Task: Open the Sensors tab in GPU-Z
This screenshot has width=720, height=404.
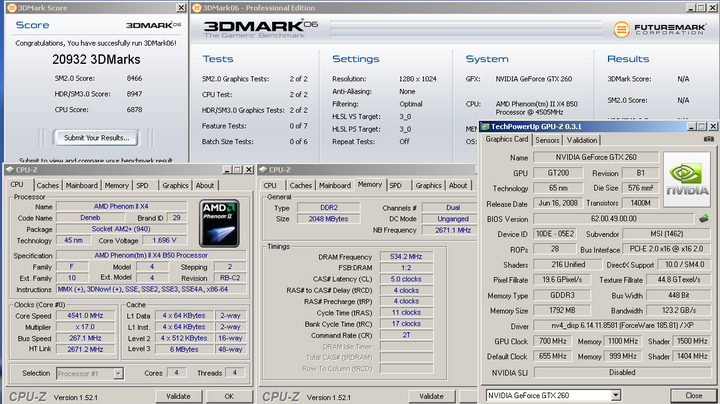Action: 547,140
